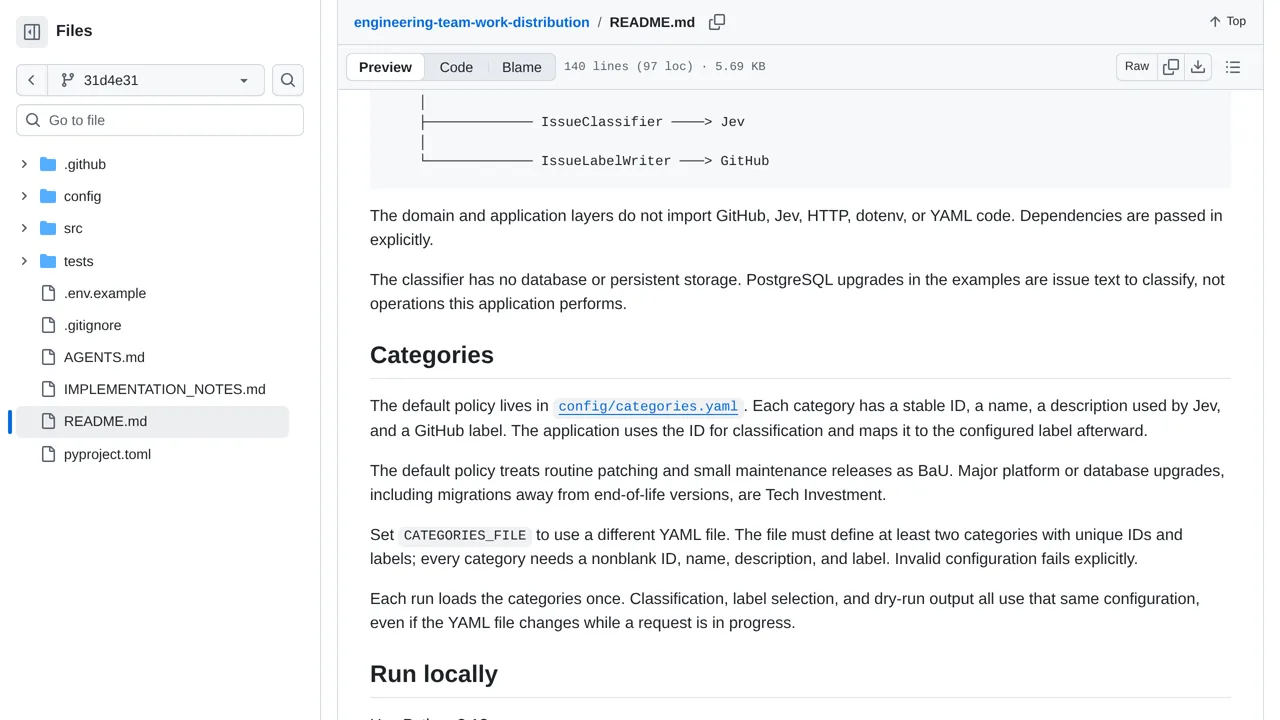Copy file path icon next to README.md
This screenshot has width=1280, height=720.
coord(717,22)
